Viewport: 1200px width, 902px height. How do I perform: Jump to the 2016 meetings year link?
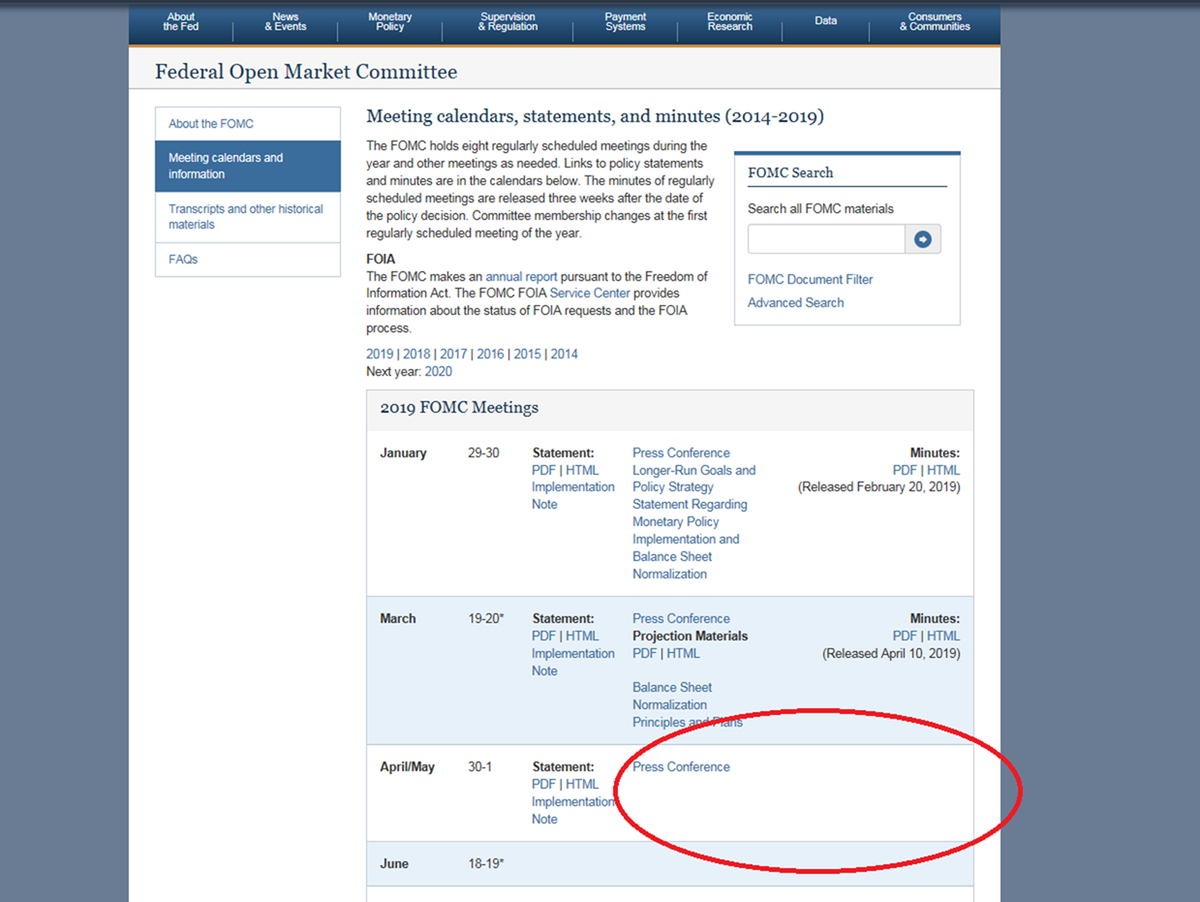pos(490,354)
